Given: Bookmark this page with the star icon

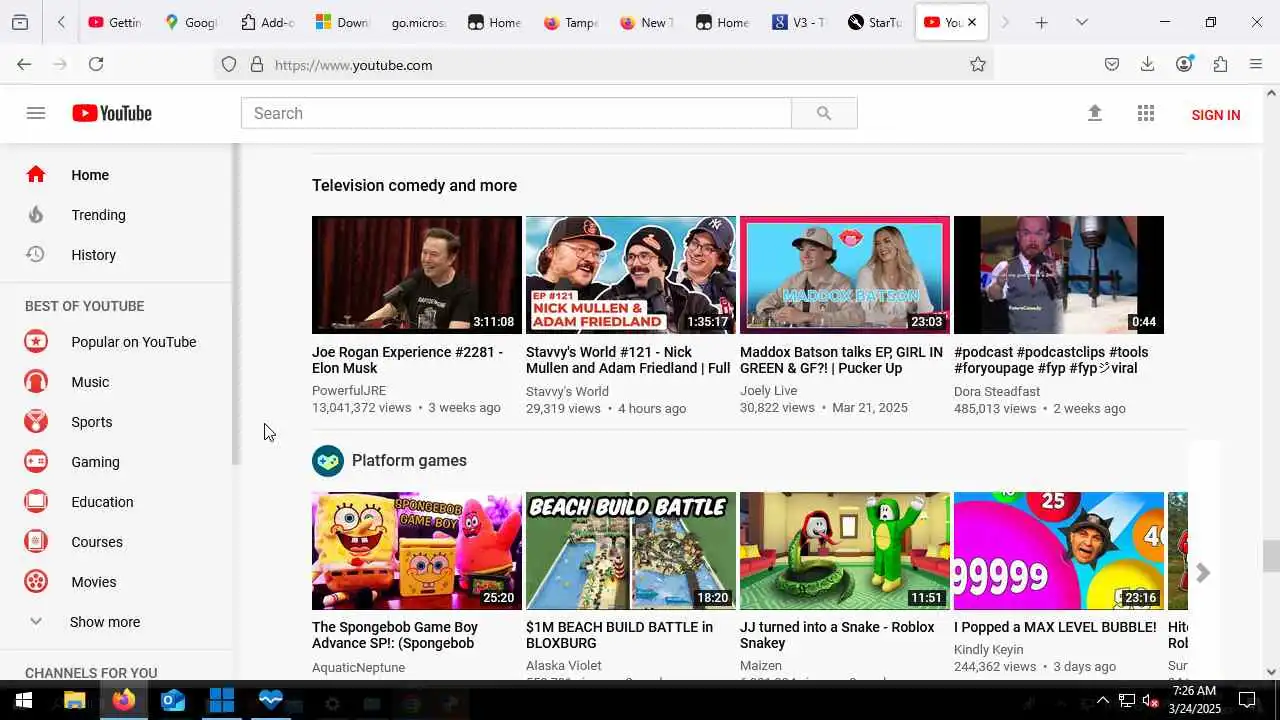Looking at the screenshot, I should tap(978, 64).
